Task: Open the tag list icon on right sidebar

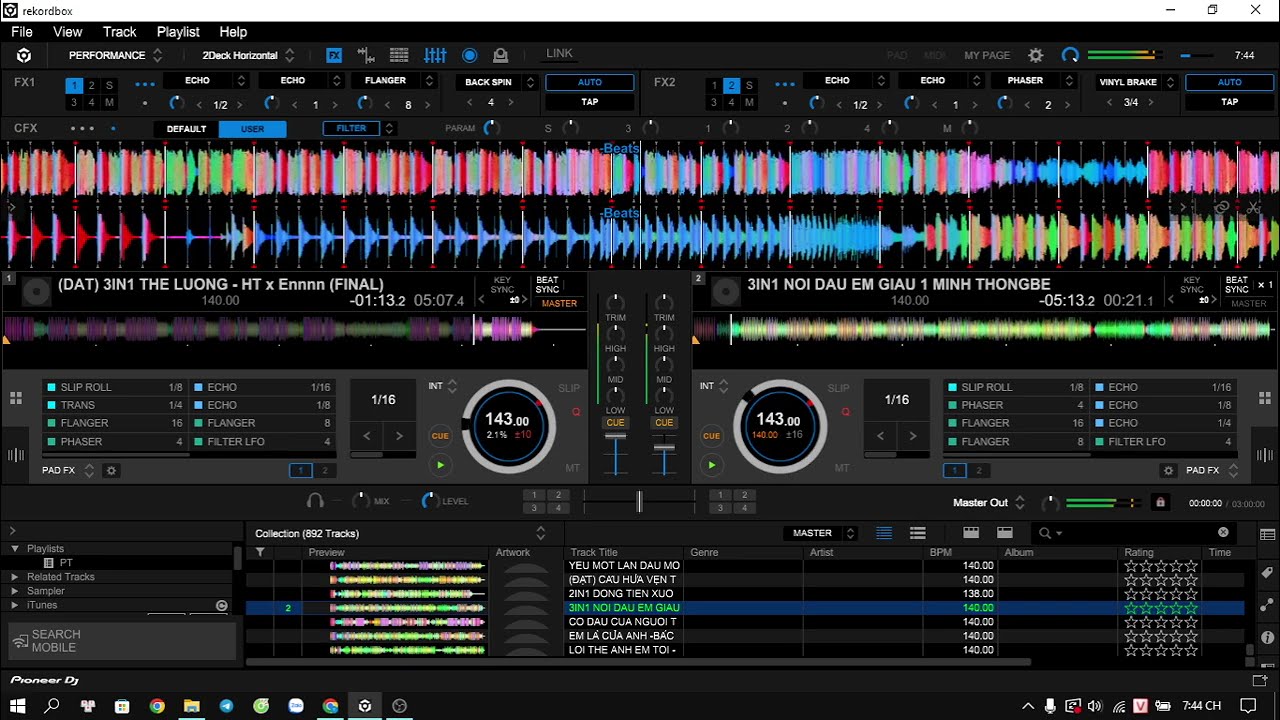Action: [x=1268, y=571]
